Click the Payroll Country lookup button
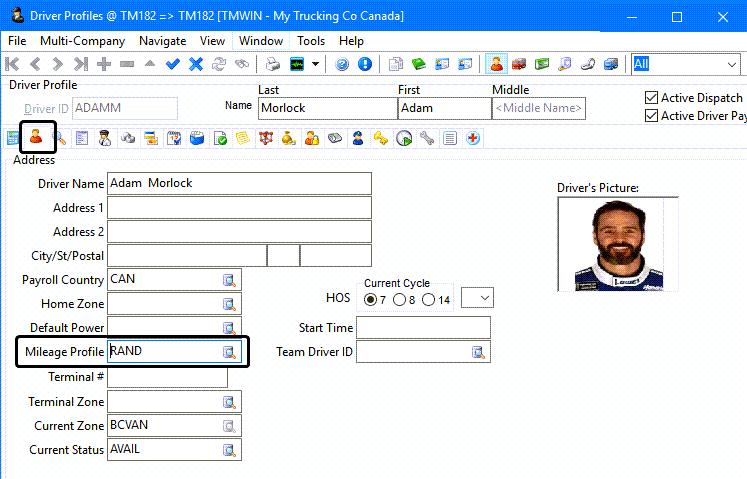747x479 pixels. [x=229, y=280]
